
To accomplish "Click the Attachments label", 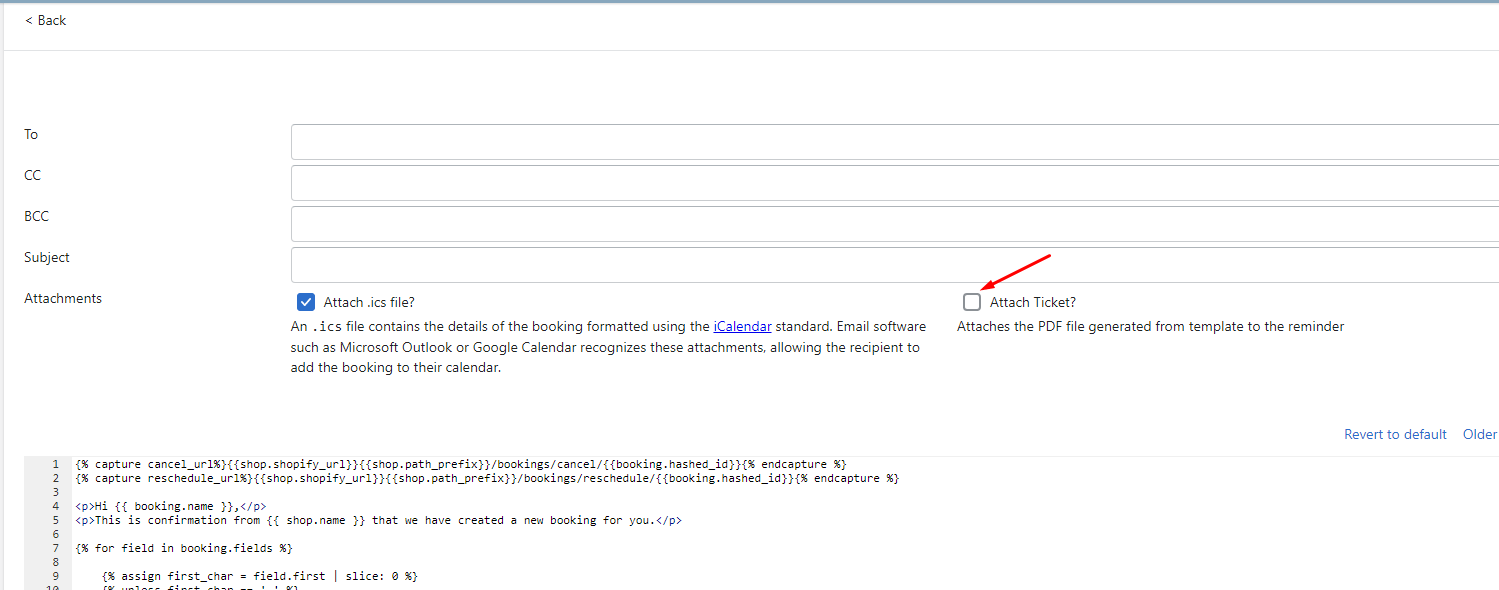I will [63, 298].
